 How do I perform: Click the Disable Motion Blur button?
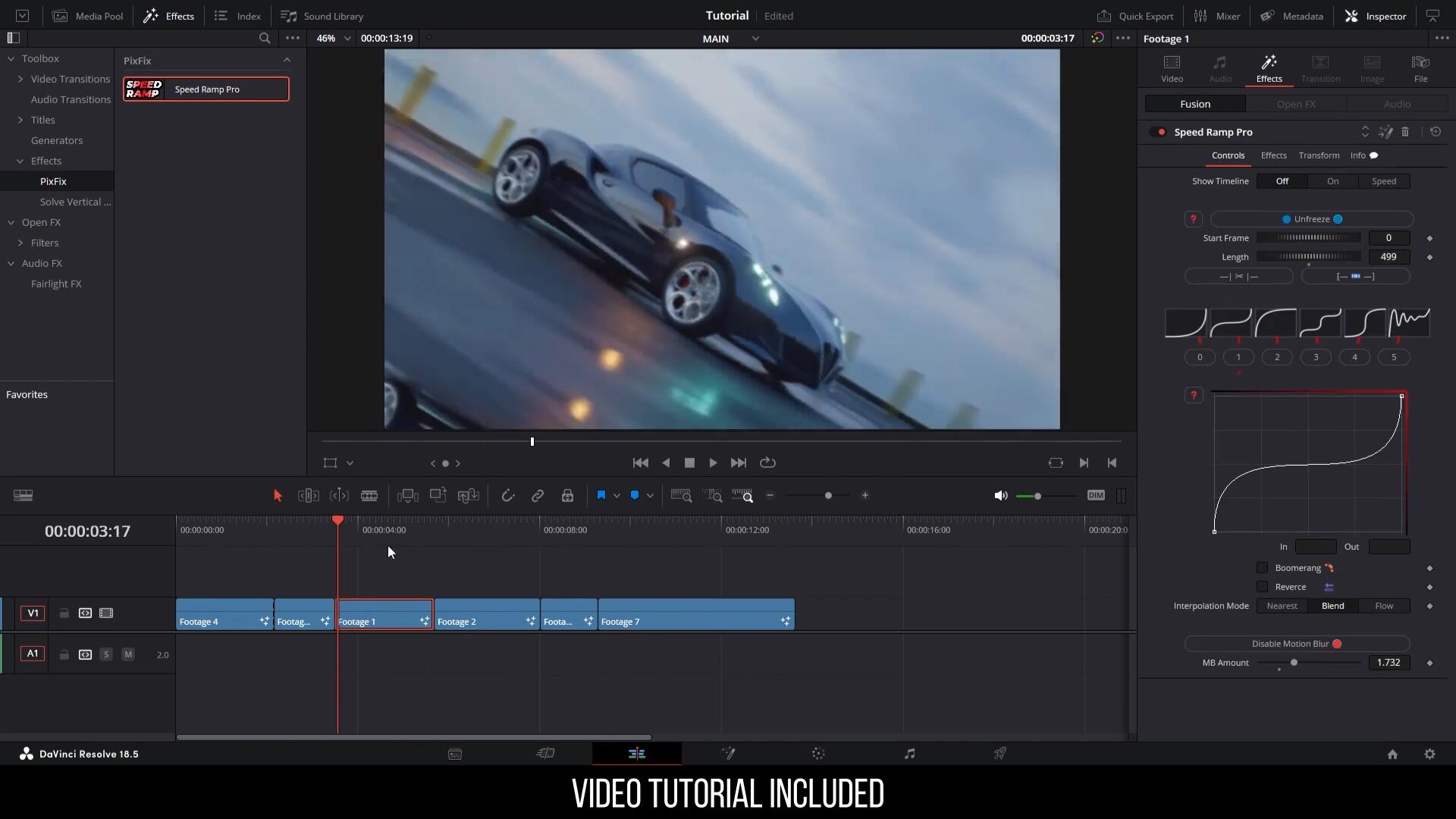tap(1297, 644)
